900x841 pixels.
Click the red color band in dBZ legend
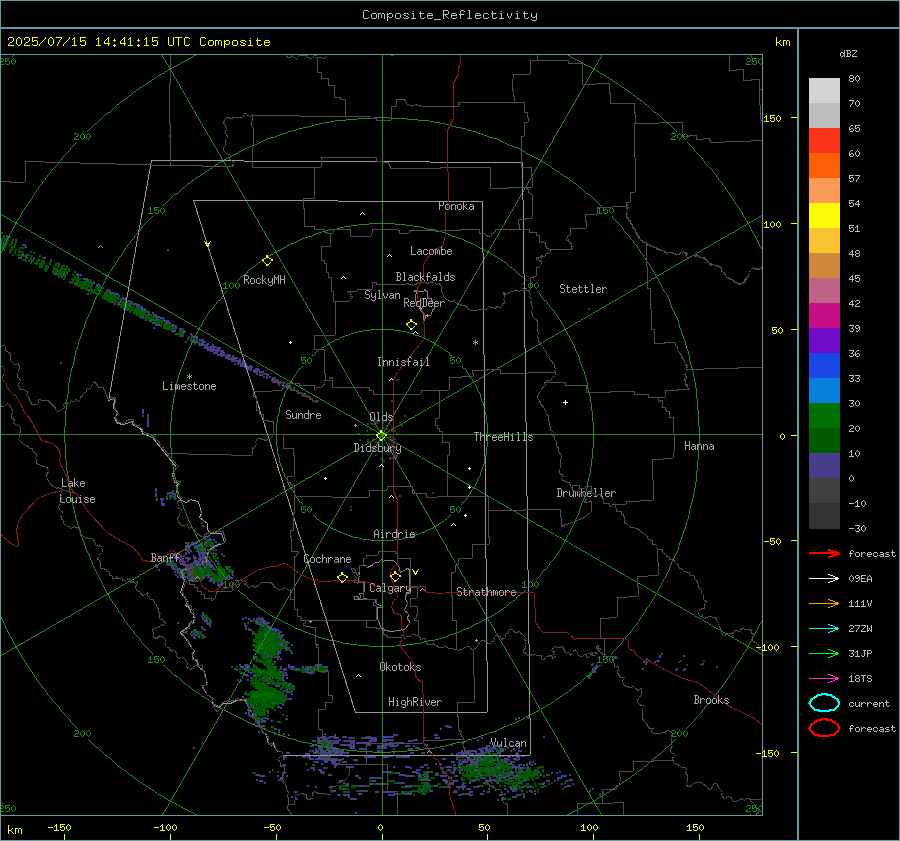824,140
